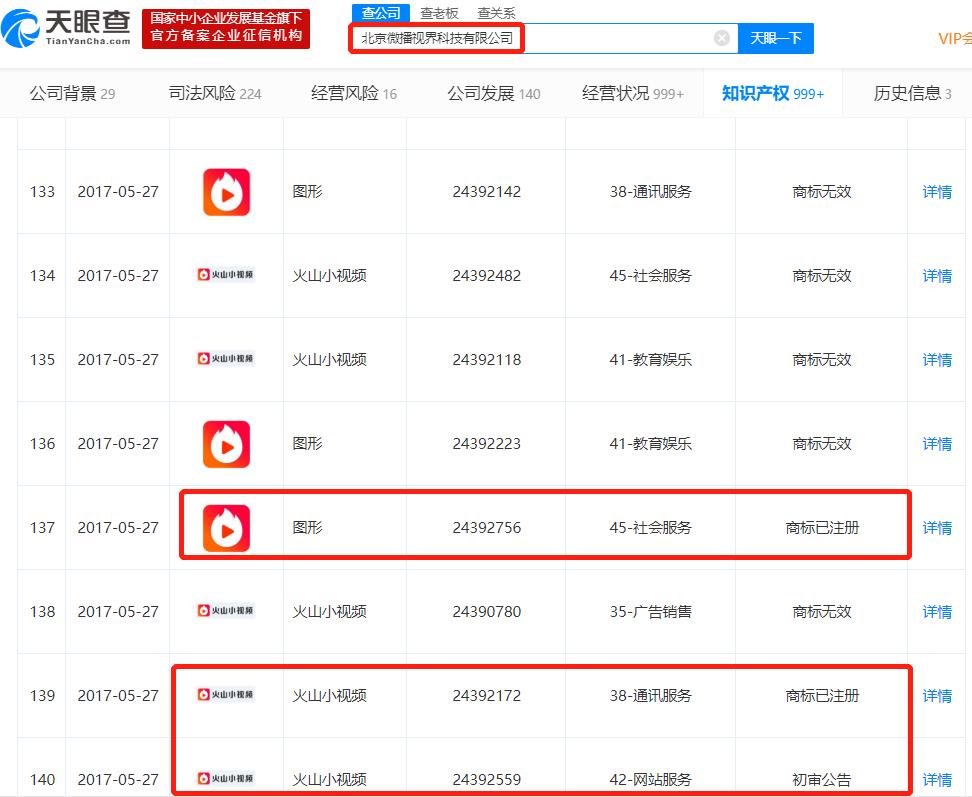Open the 经营风险 16 tab

pyautogui.click(x=353, y=94)
